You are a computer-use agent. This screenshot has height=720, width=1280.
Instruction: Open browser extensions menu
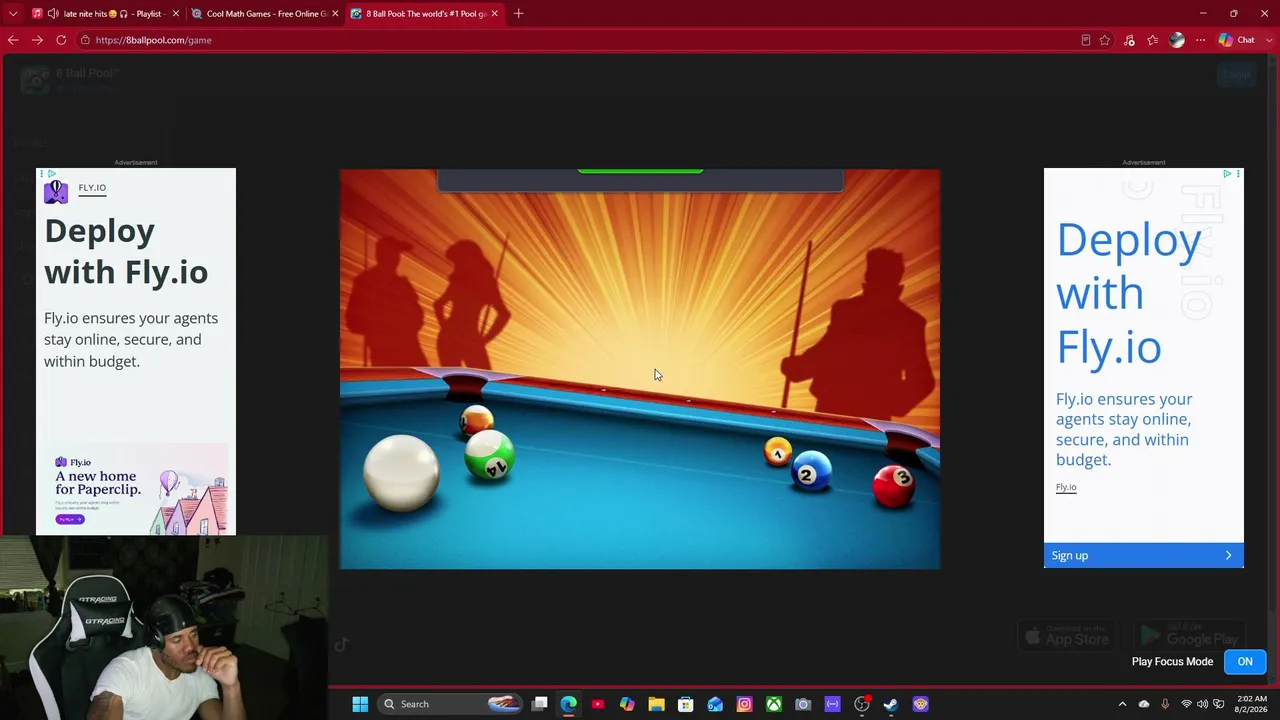coord(1129,40)
